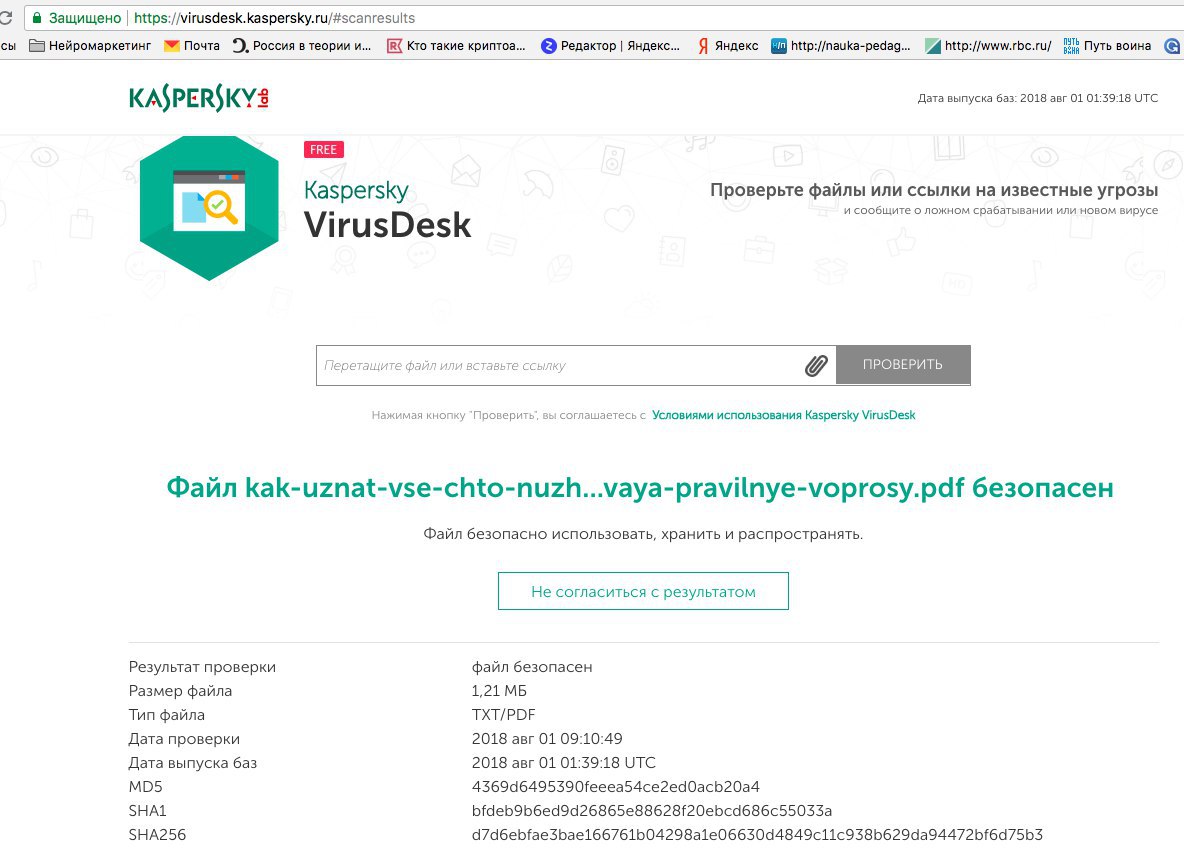Click the VirusDesk hexagon logo
The image size is (1184, 863).
click(x=209, y=208)
